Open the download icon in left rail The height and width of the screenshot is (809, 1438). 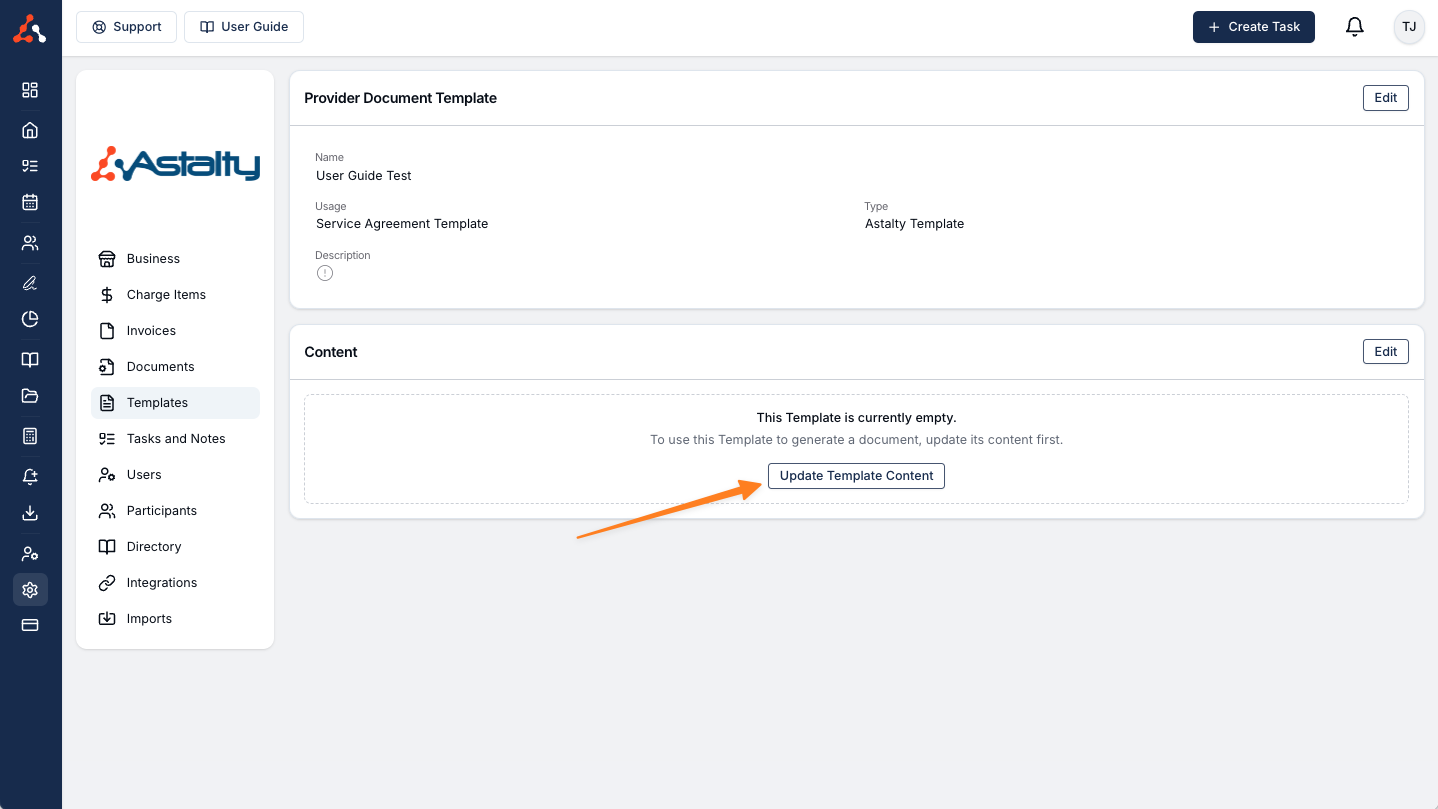click(x=30, y=513)
